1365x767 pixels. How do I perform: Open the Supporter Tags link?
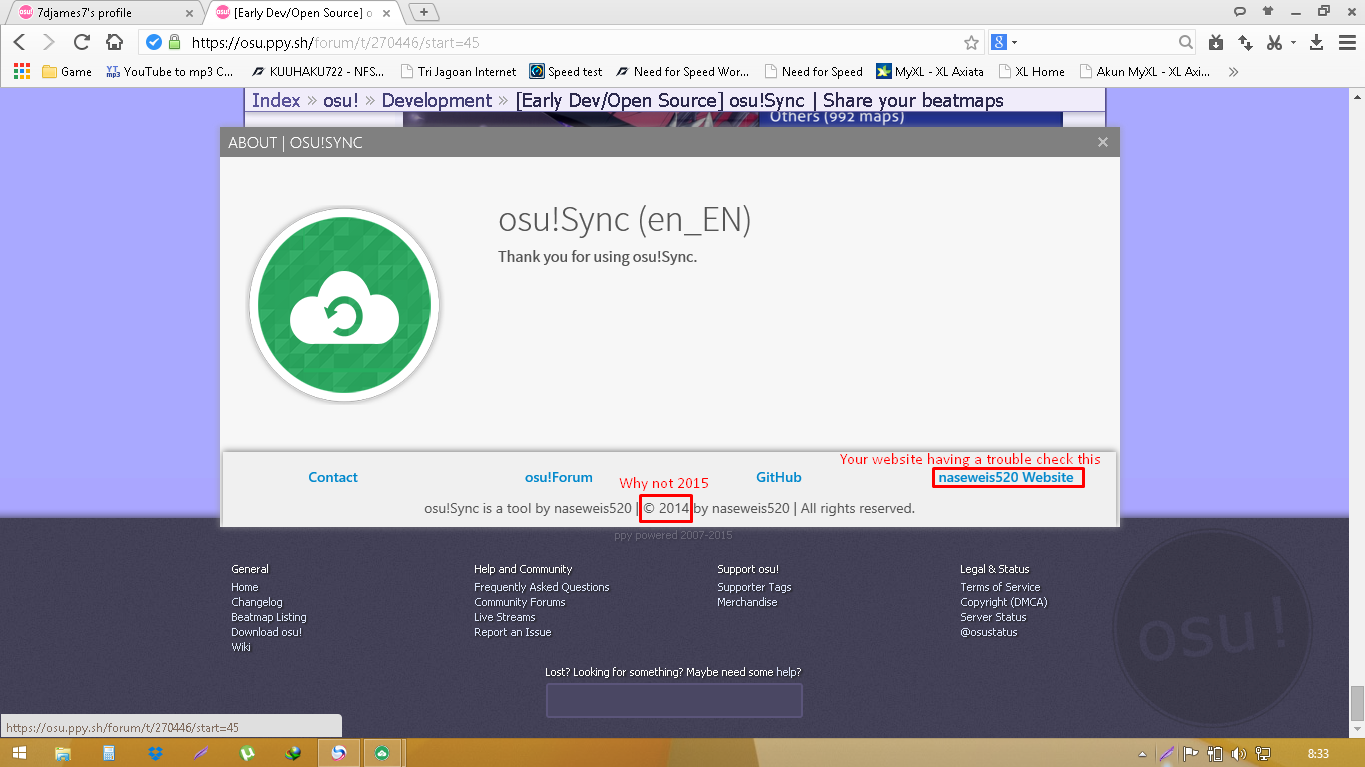[x=754, y=587]
